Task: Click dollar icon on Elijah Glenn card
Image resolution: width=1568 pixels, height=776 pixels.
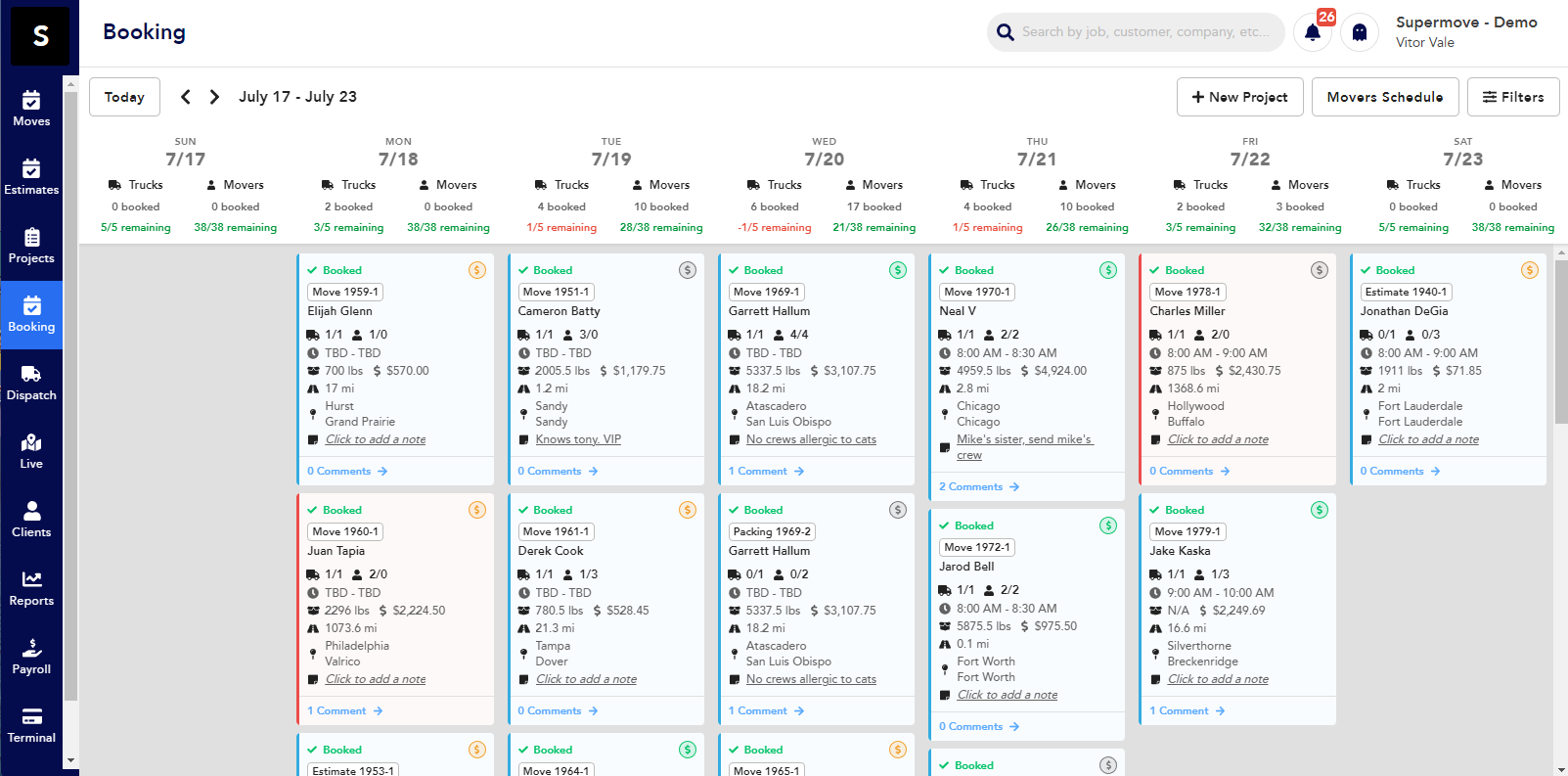Action: point(477,270)
